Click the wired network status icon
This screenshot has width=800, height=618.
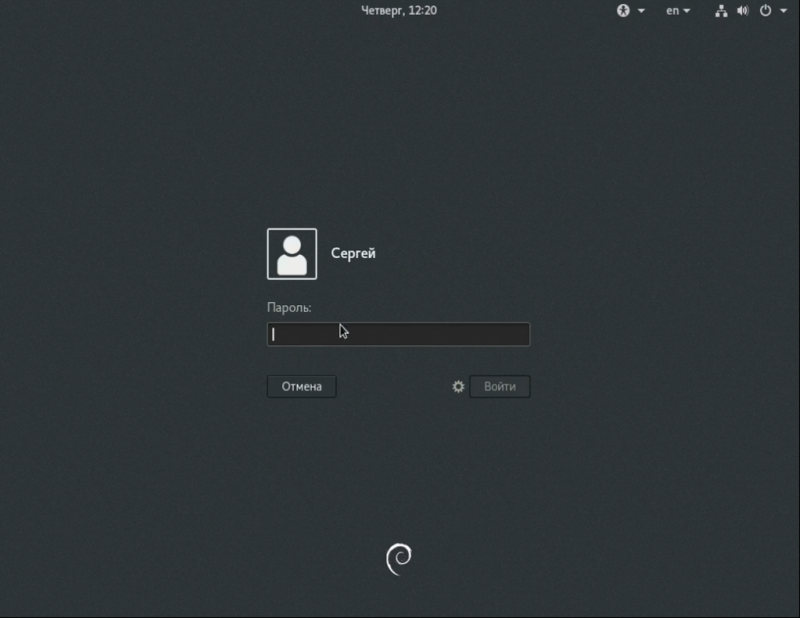(x=721, y=11)
